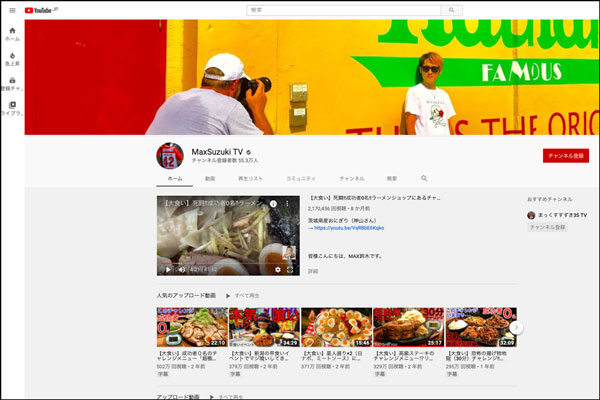The height and width of the screenshot is (400, 600).
Task: Open the video player settings gear
Action: point(278,269)
